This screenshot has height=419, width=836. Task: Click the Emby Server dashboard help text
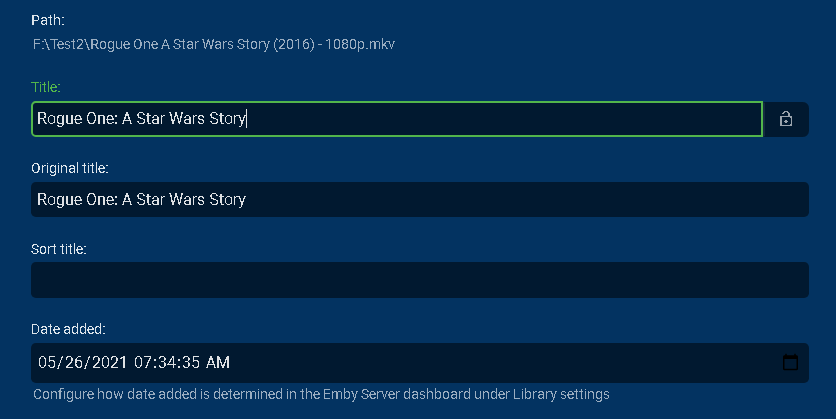click(321, 394)
